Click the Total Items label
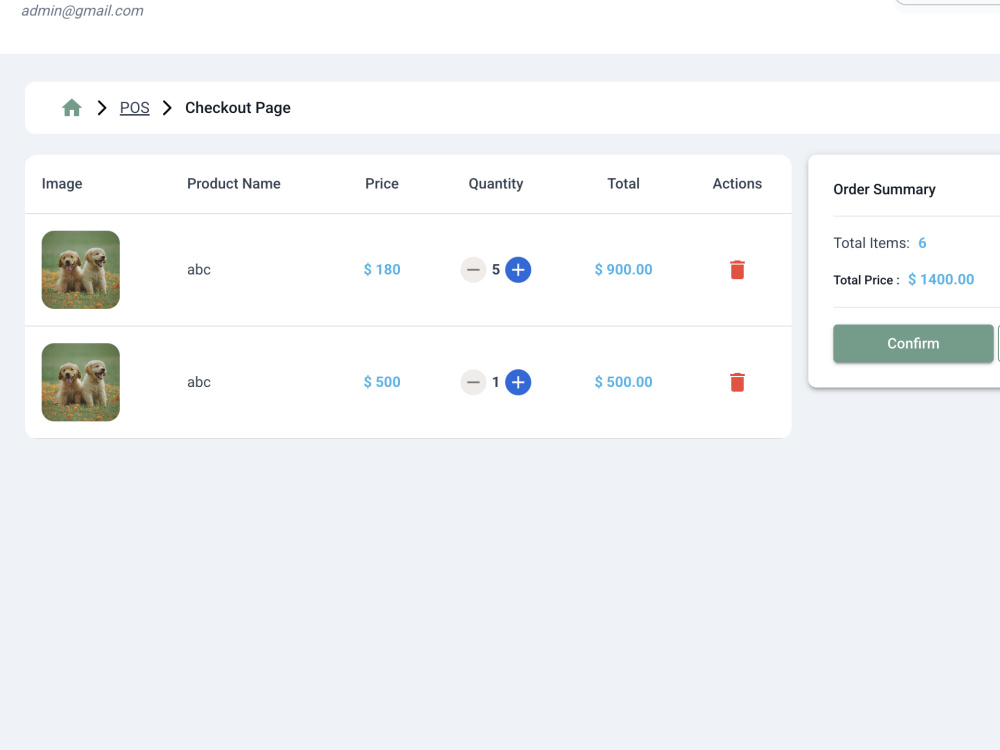1000x750 pixels. coord(871,243)
